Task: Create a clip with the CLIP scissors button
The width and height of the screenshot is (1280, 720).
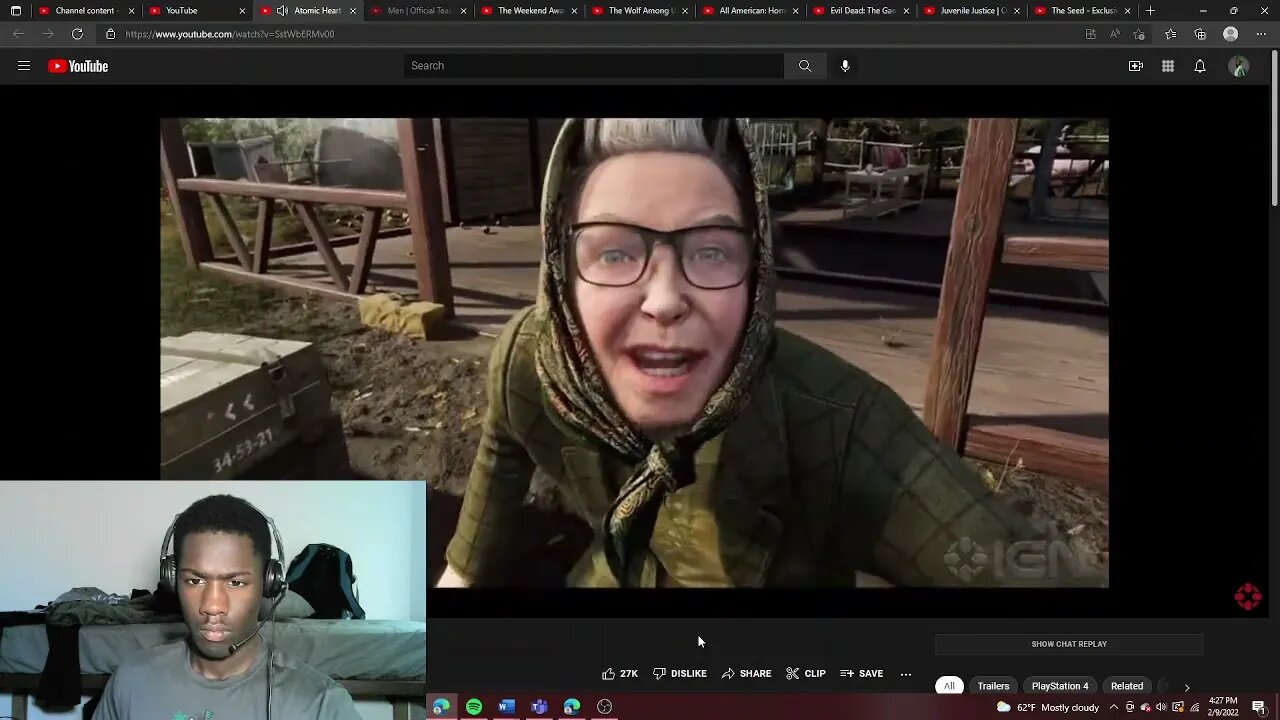Action: coord(806,674)
